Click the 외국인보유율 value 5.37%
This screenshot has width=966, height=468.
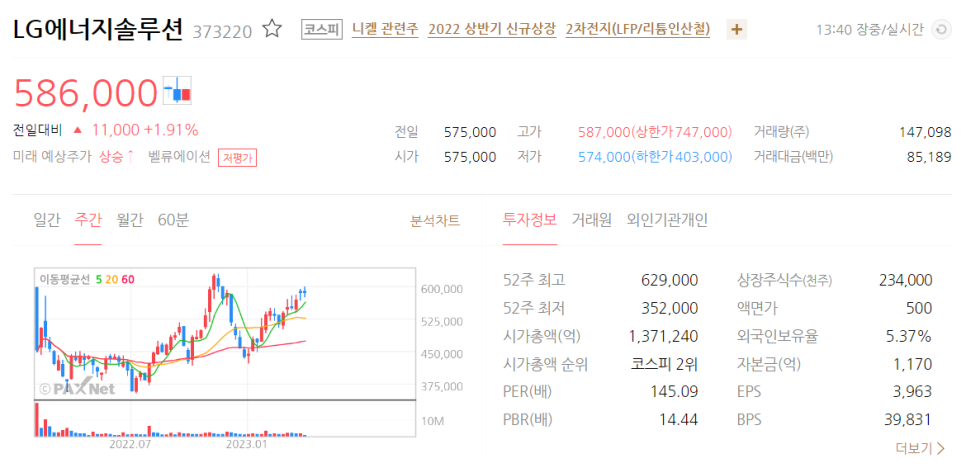911,336
